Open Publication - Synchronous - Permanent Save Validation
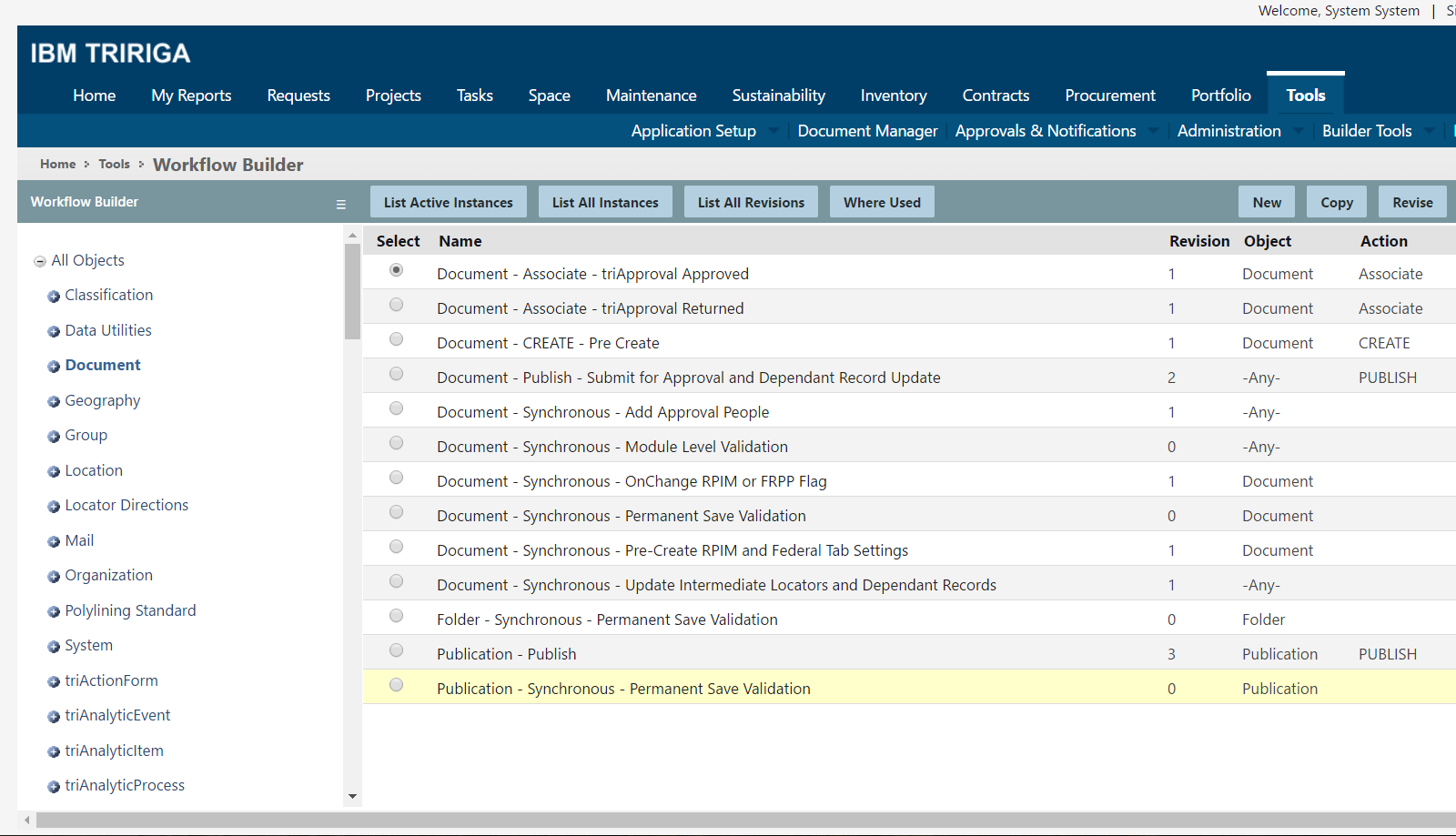The image size is (1456, 836). click(623, 689)
